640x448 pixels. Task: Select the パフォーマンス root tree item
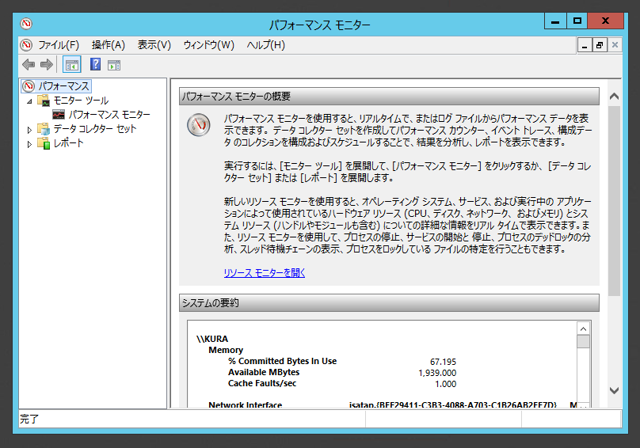[63, 86]
